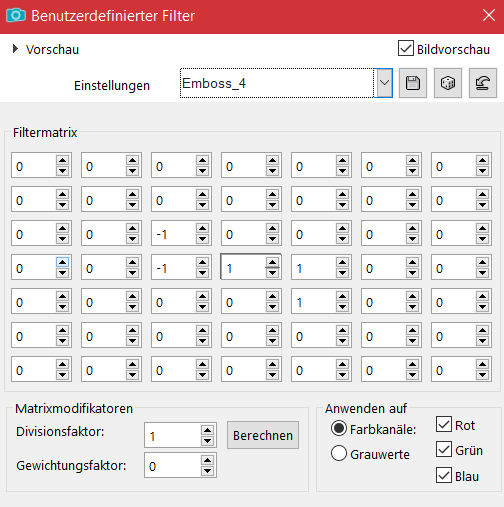
Task: Select the Grauwerte radio option
Action: (x=339, y=453)
